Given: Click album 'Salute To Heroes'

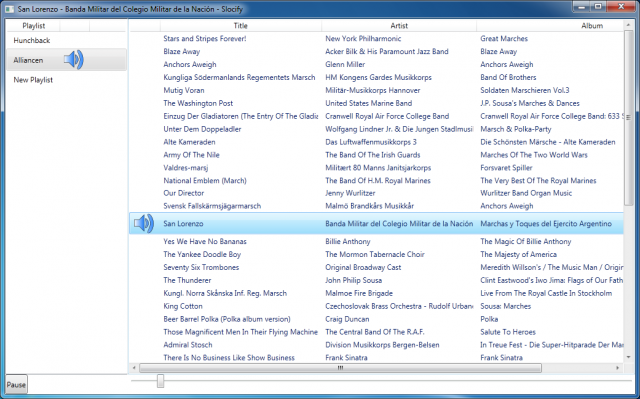Looking at the screenshot, I should [508, 332].
